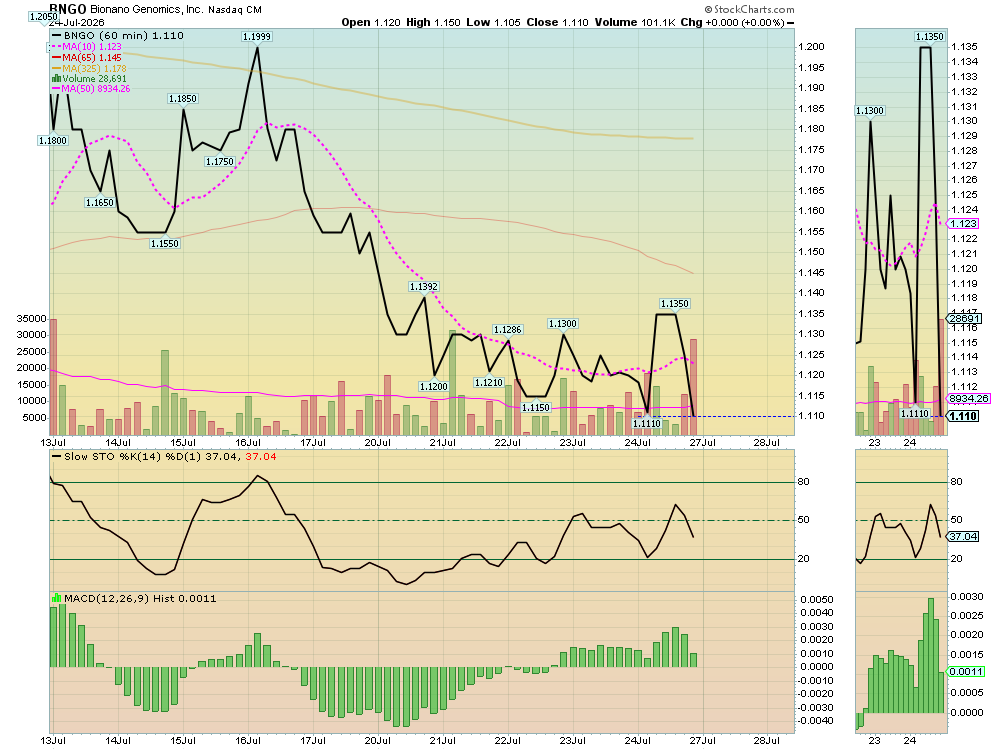This screenshot has width=1000, height=750.
Task: Click the 1.1550 price label
Action: (x=165, y=243)
